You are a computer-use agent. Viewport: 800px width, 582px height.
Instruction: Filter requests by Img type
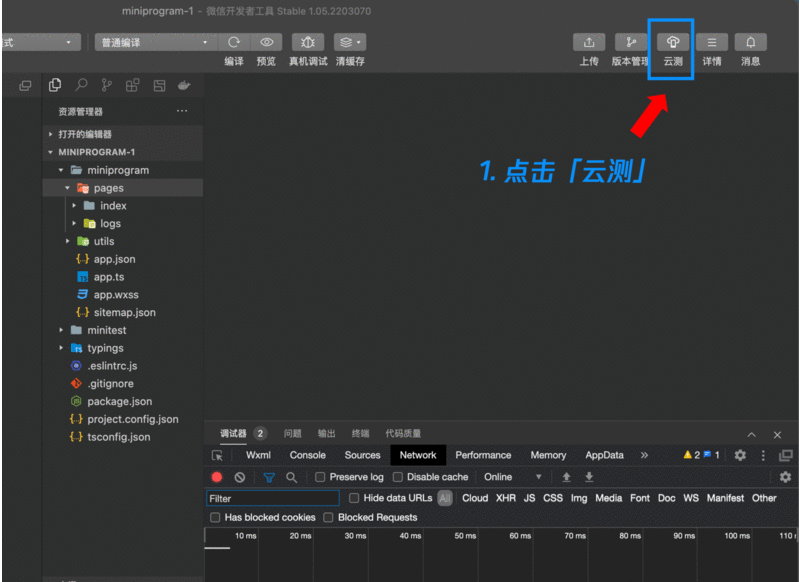click(x=579, y=498)
